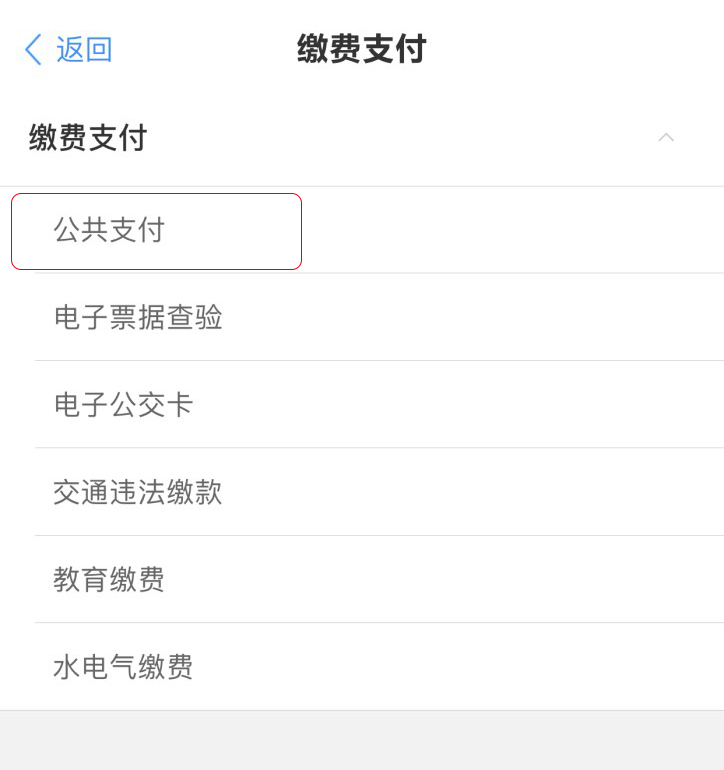724x770 pixels.
Task: Go to 教育缴费
Action: click(x=109, y=580)
